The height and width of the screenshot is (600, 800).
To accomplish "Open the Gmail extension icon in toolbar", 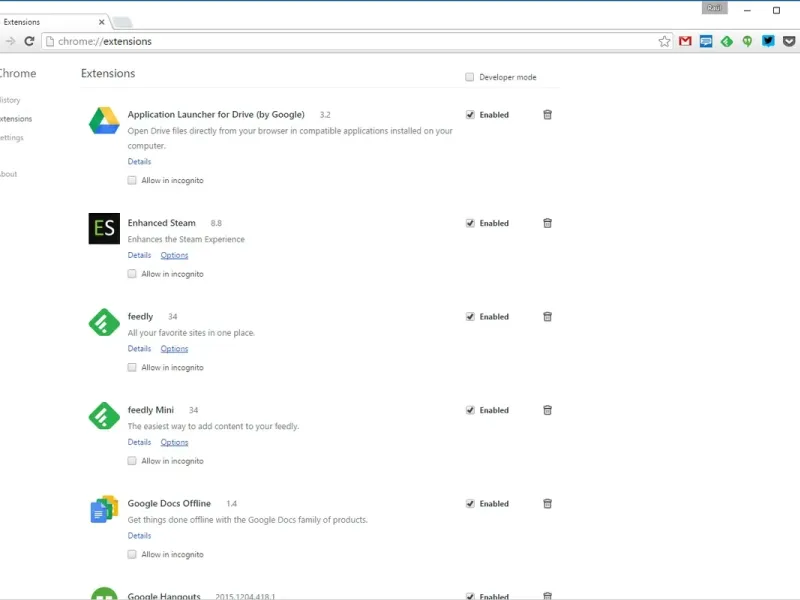I will click(x=685, y=41).
